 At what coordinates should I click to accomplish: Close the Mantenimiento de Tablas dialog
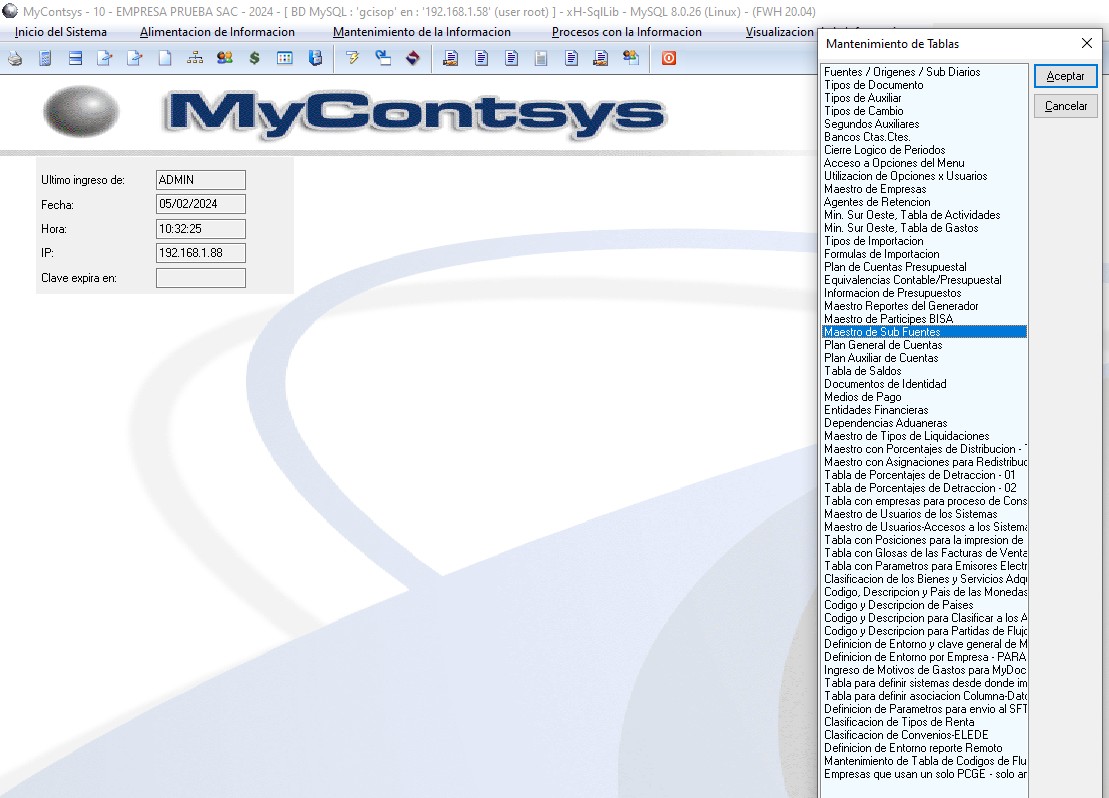coord(1087,44)
